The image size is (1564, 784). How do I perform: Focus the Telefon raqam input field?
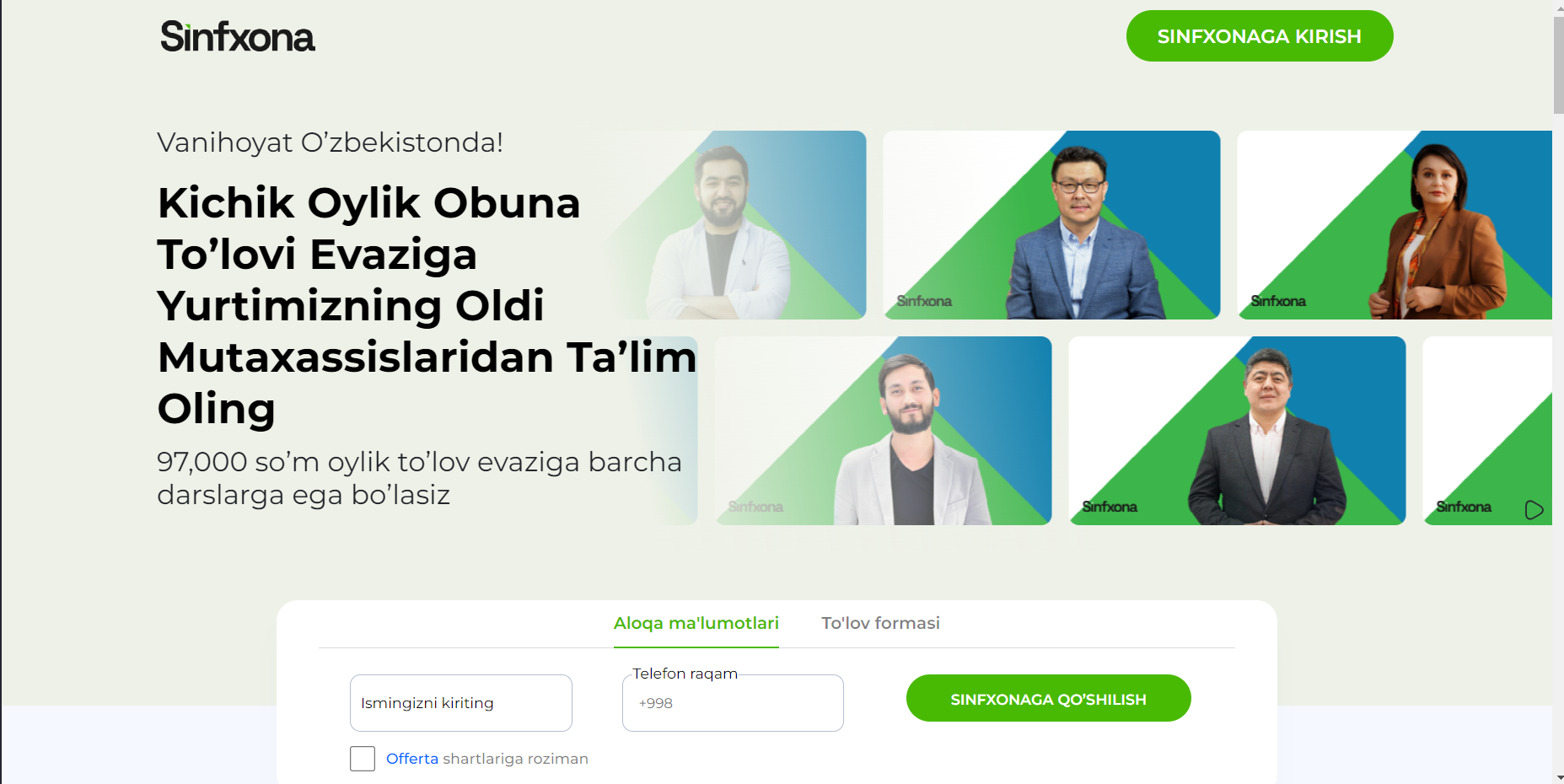click(733, 703)
